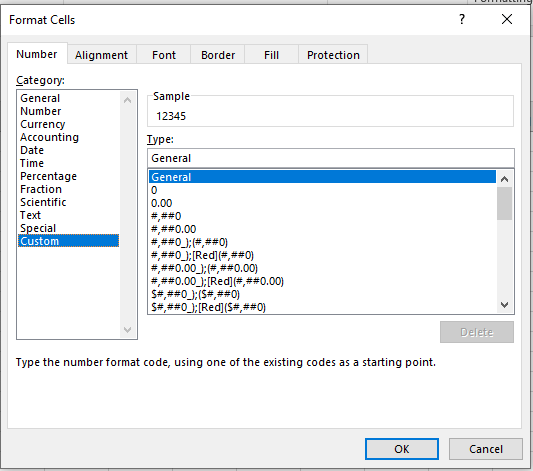The width and height of the screenshot is (533, 471).
Task: Click into the Type input field
Action: pos(331,158)
